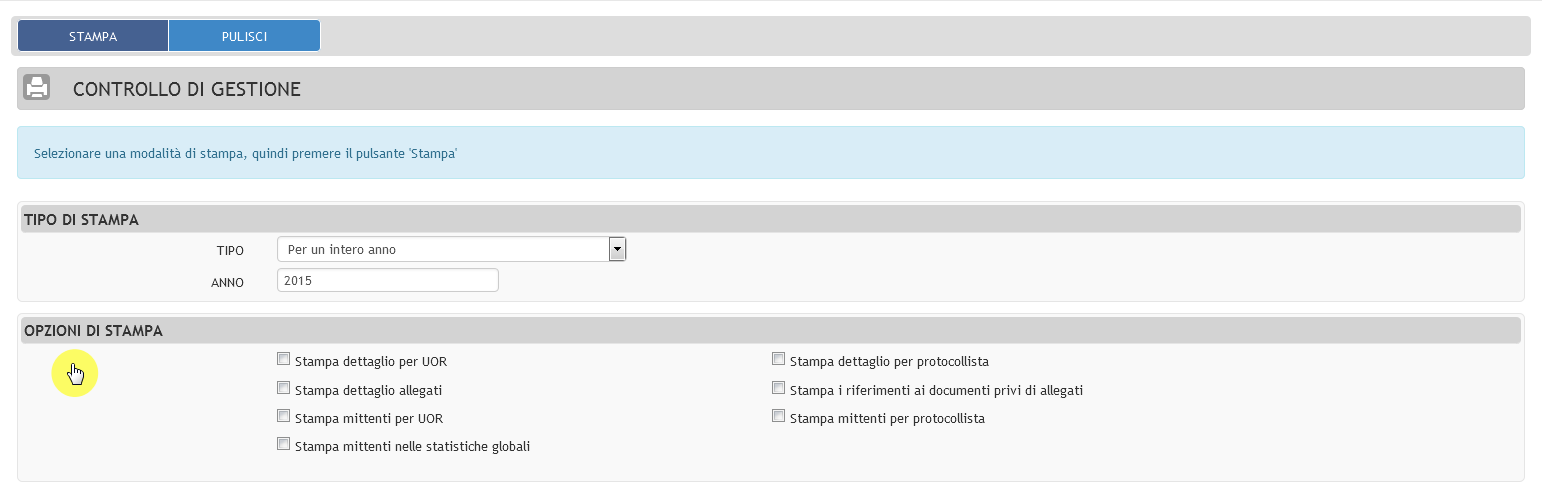Click the TIPO field label
The image size is (1542, 489).
pos(230,251)
